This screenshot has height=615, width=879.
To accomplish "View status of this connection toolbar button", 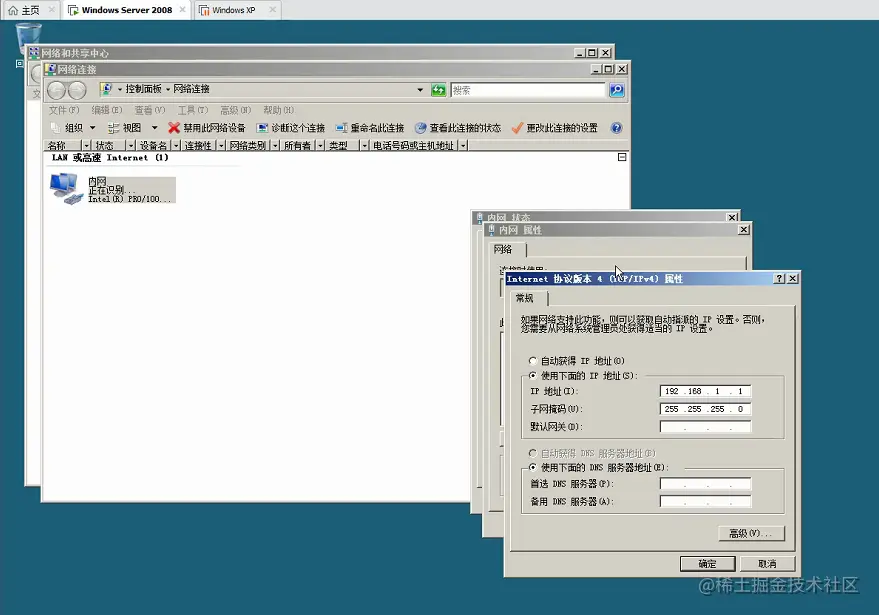I will [458, 128].
